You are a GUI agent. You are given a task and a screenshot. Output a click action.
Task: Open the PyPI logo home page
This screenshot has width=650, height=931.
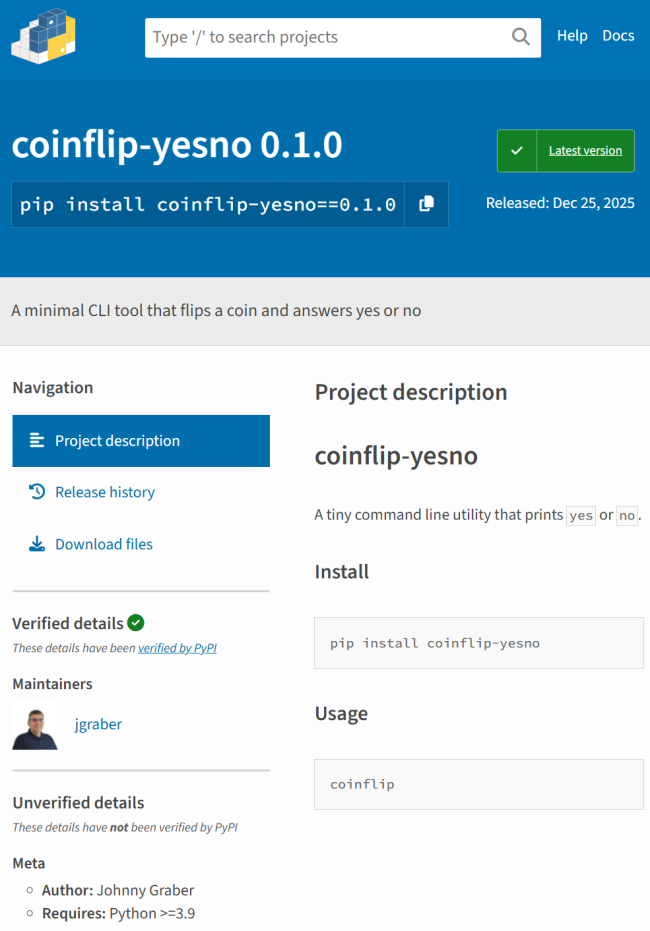pos(43,36)
